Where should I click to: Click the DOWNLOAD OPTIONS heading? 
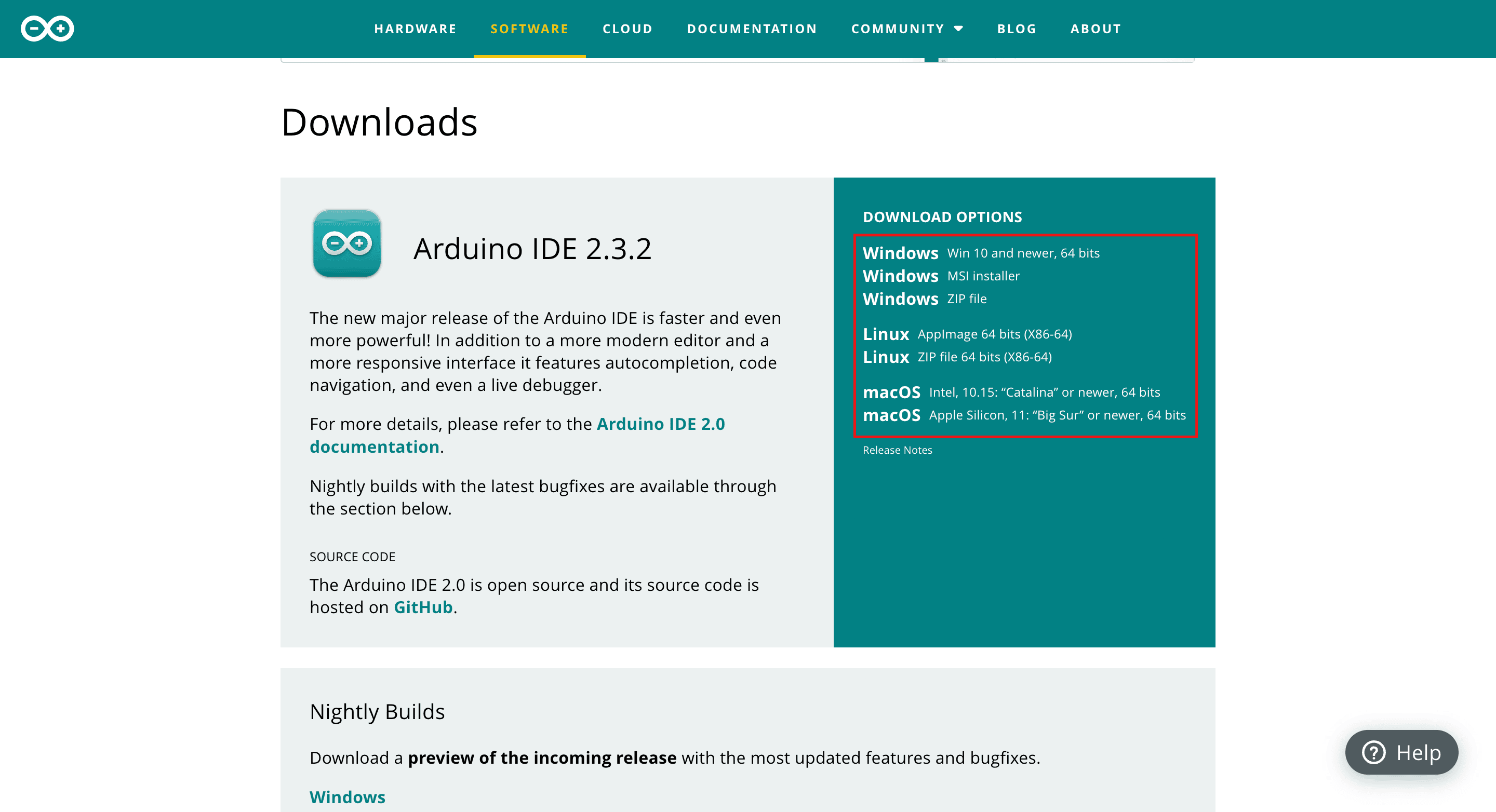pos(942,217)
